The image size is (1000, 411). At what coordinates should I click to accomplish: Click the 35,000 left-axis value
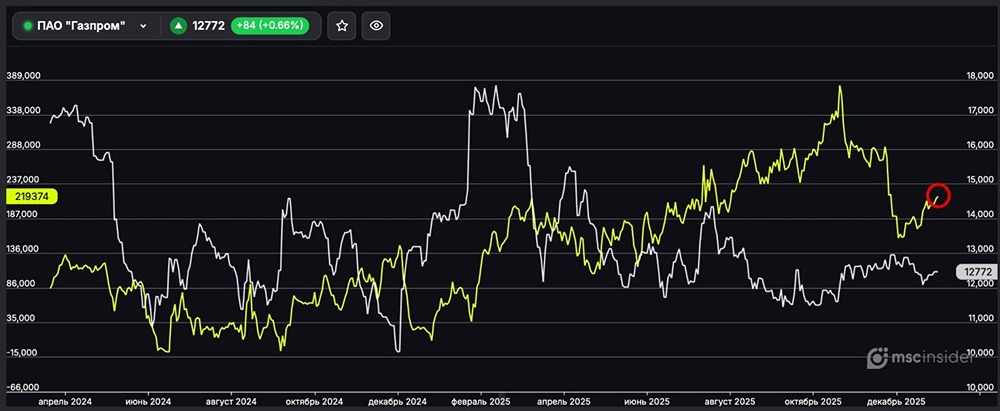pyautogui.click(x=22, y=317)
